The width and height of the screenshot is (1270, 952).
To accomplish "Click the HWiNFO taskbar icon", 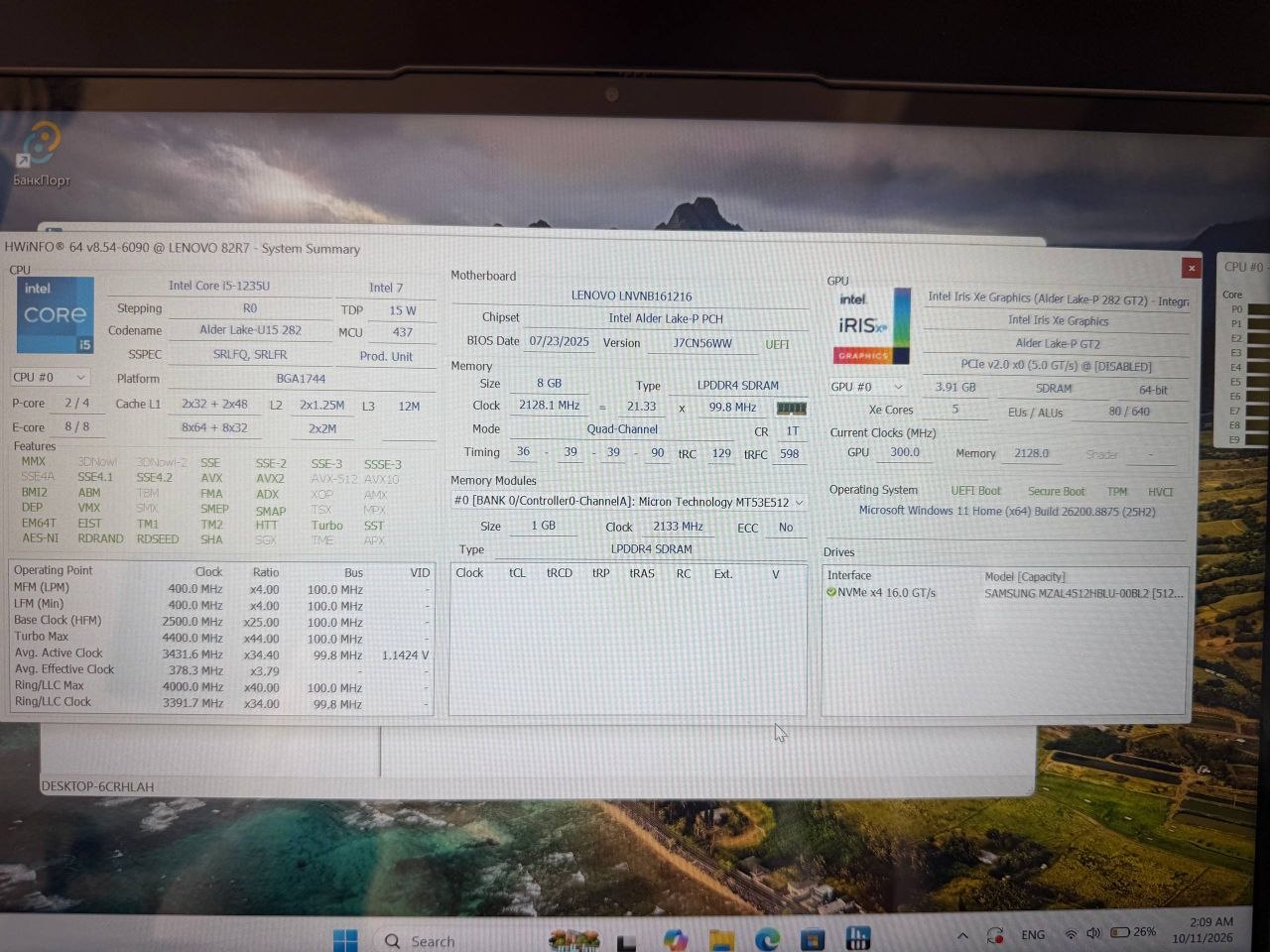I will (858, 938).
